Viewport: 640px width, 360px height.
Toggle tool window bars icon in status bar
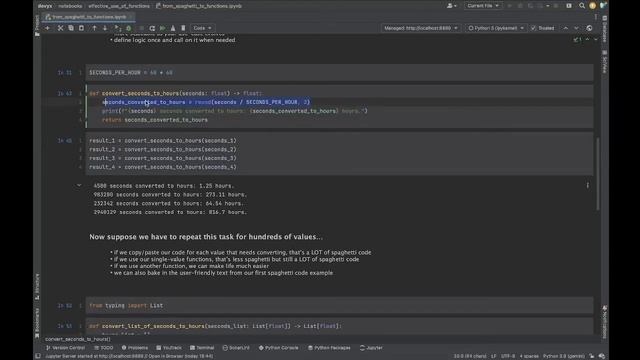tap(38, 356)
